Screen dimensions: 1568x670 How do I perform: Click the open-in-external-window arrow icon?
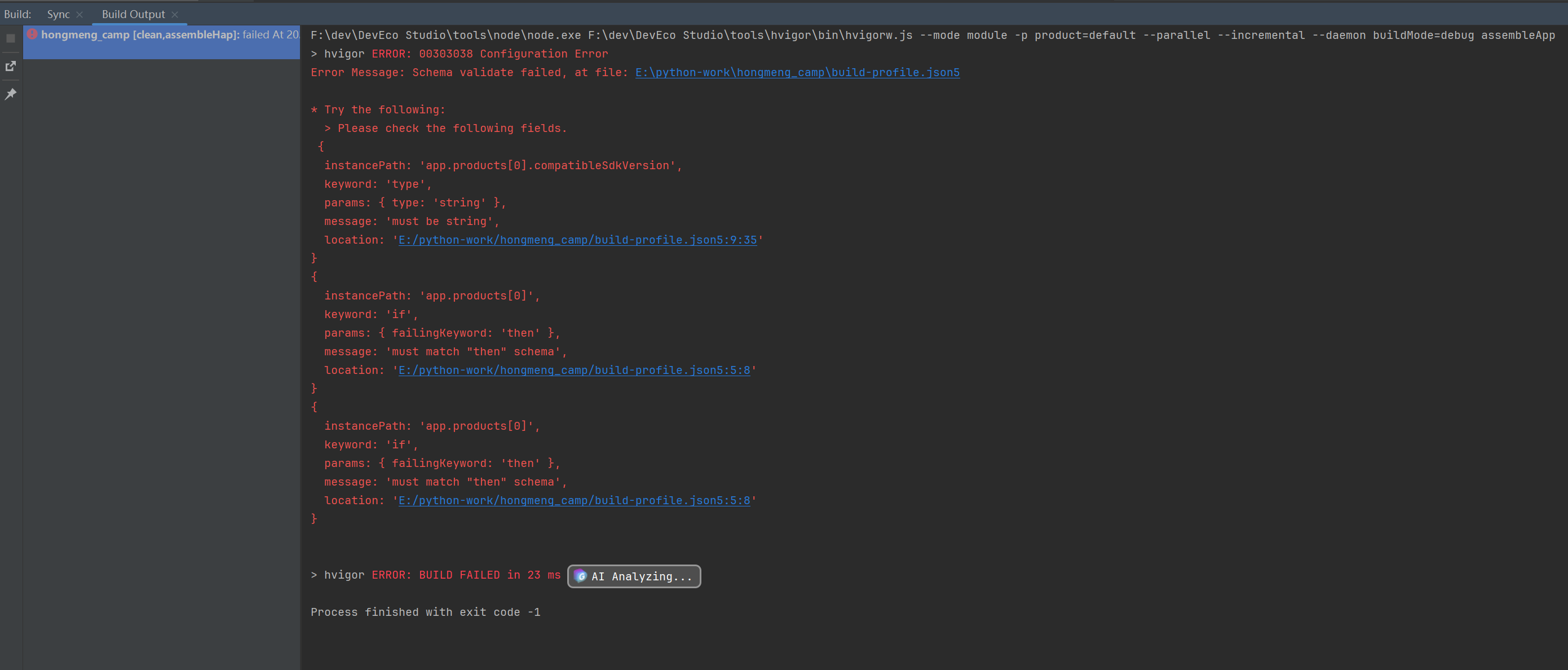(x=10, y=66)
